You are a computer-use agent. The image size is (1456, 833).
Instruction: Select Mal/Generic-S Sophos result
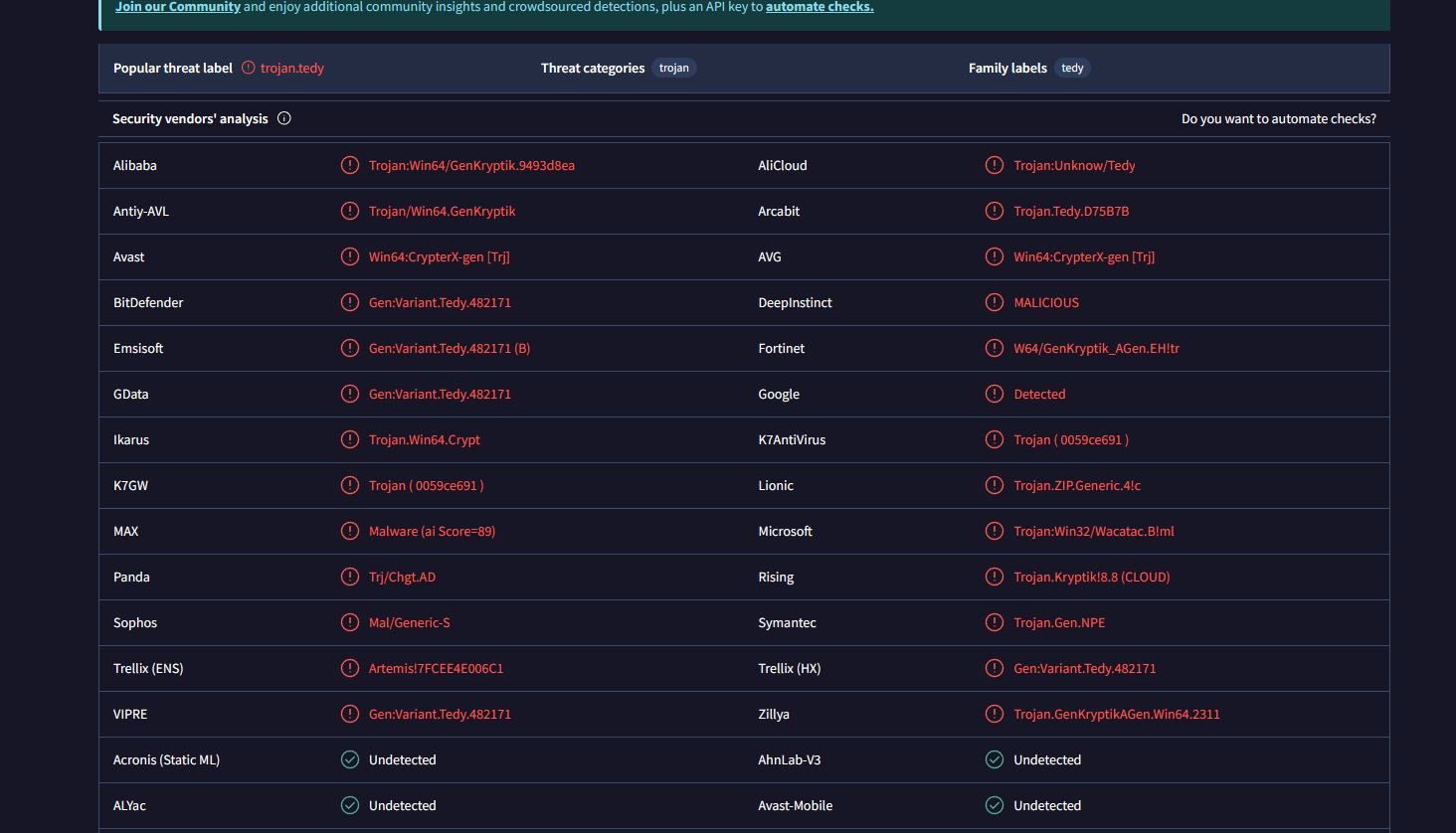tap(410, 622)
